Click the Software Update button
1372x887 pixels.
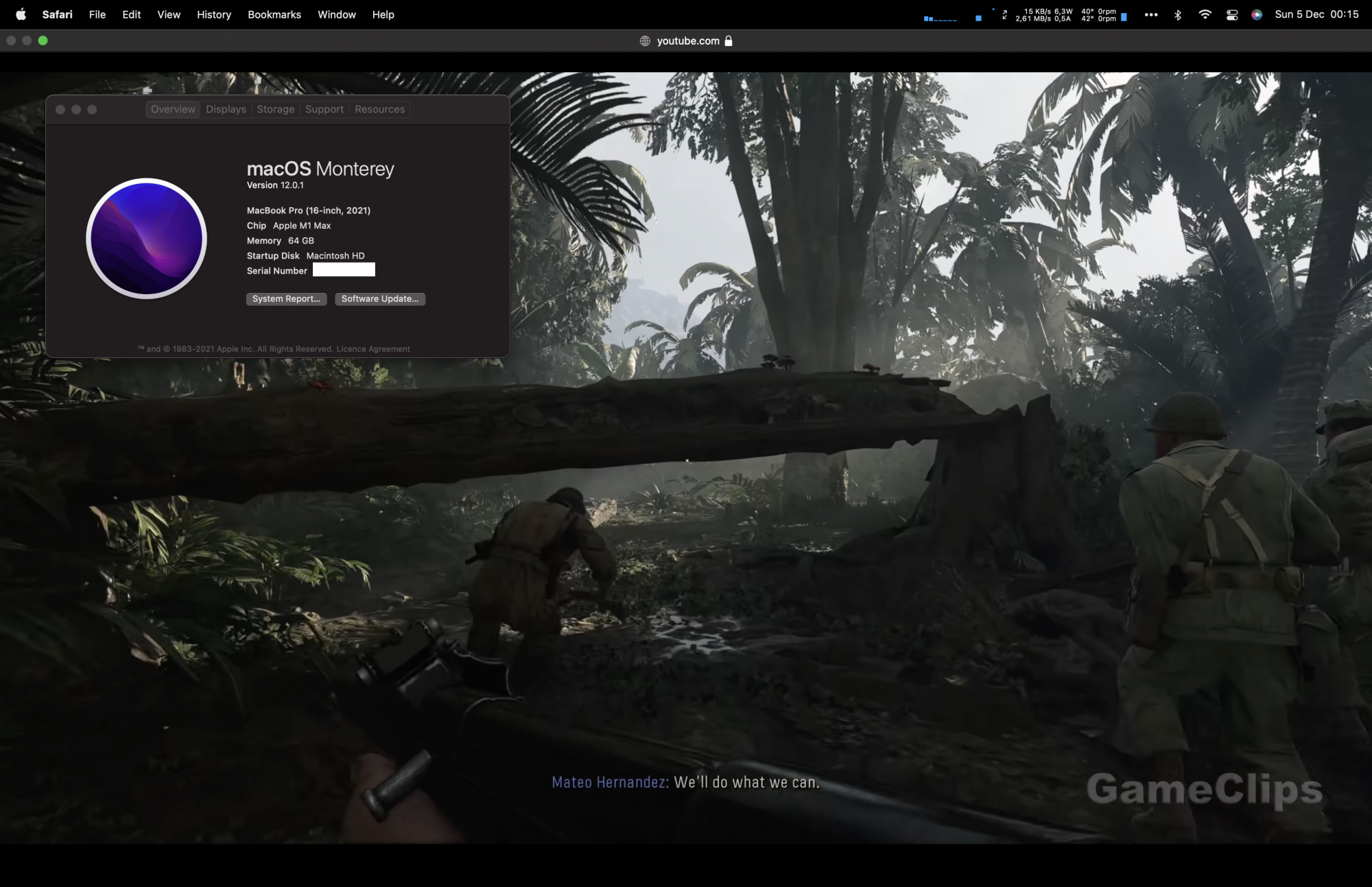(x=379, y=298)
